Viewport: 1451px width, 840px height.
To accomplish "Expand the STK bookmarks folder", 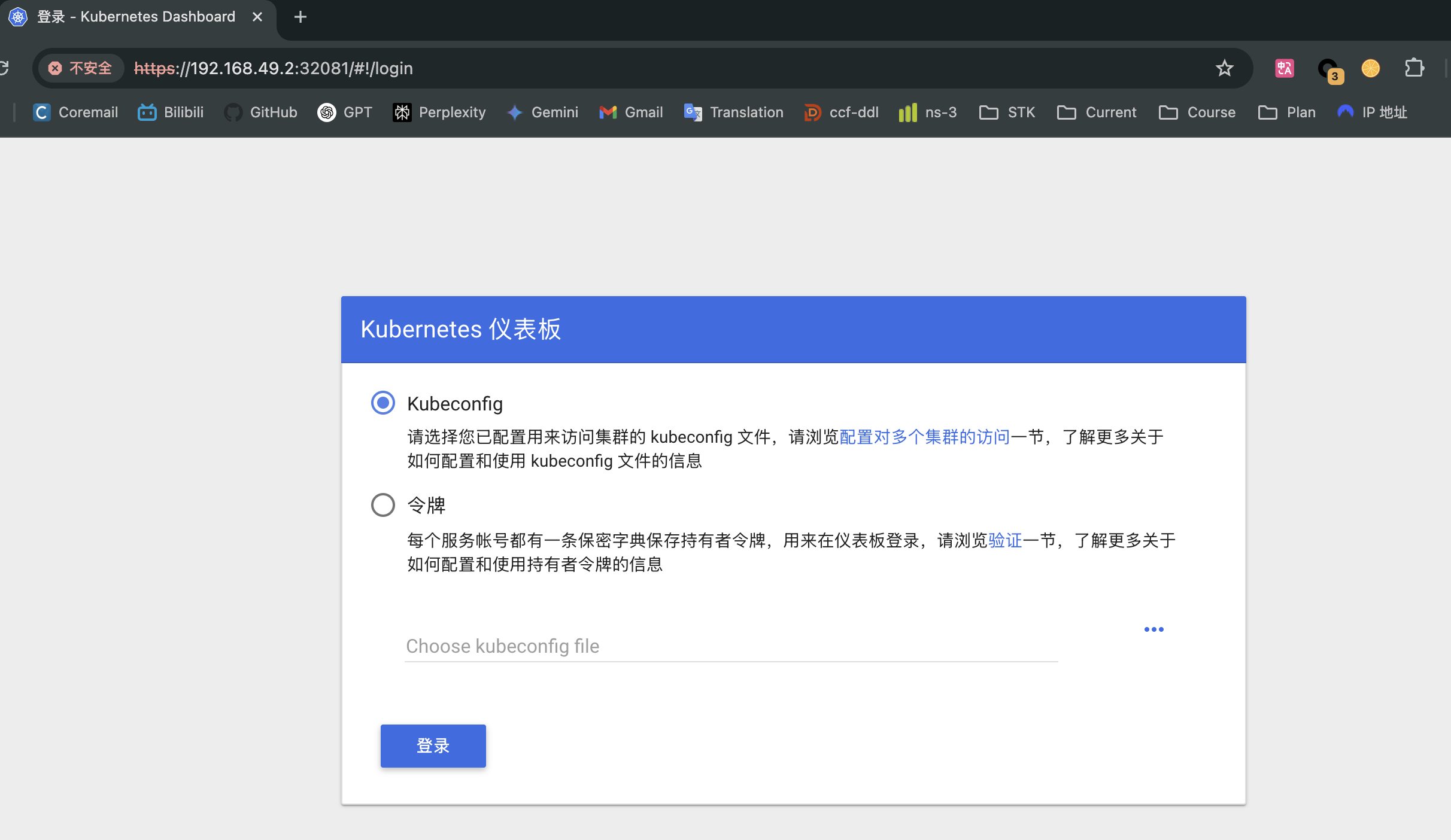I will pyautogui.click(x=1006, y=112).
